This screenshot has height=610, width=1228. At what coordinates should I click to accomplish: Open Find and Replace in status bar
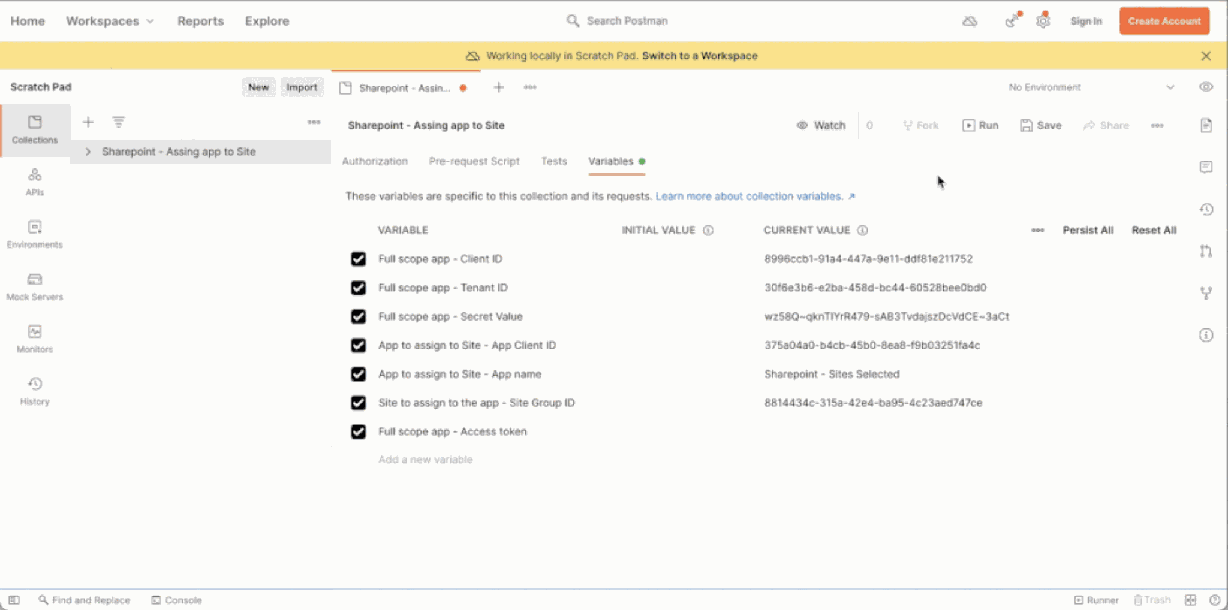point(84,600)
